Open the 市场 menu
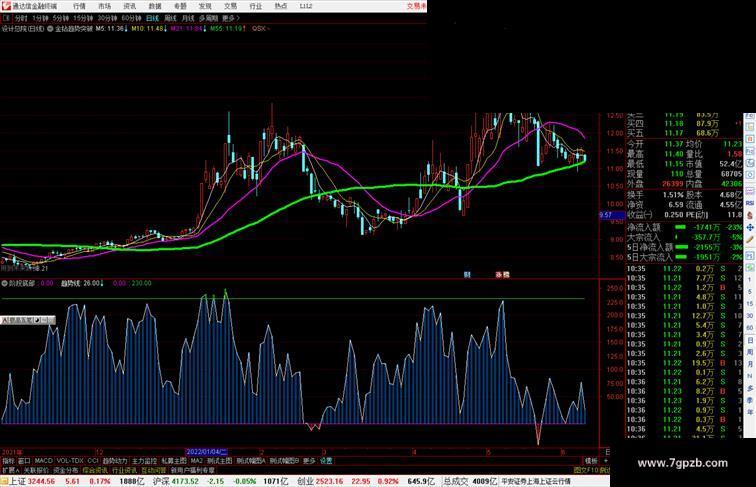 coord(105,6)
